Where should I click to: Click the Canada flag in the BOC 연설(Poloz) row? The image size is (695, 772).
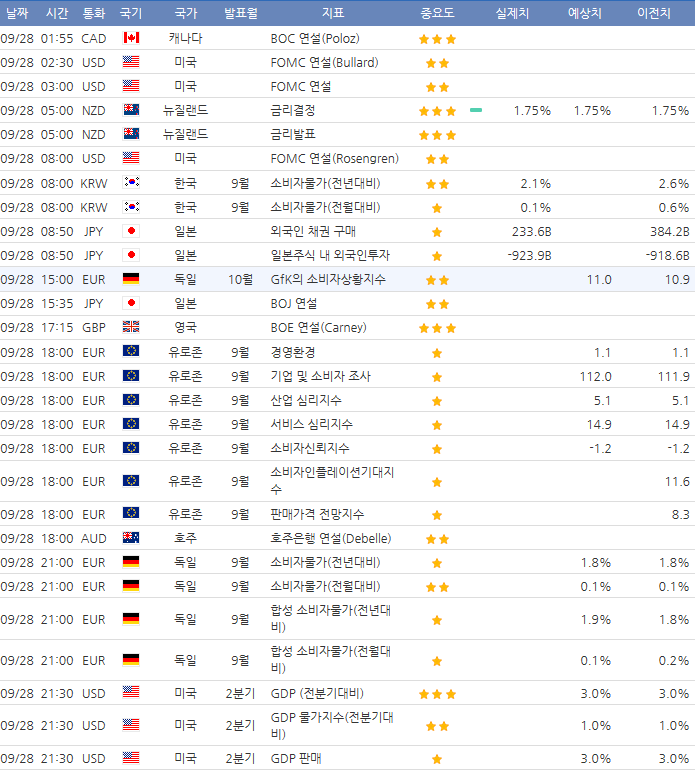131,38
